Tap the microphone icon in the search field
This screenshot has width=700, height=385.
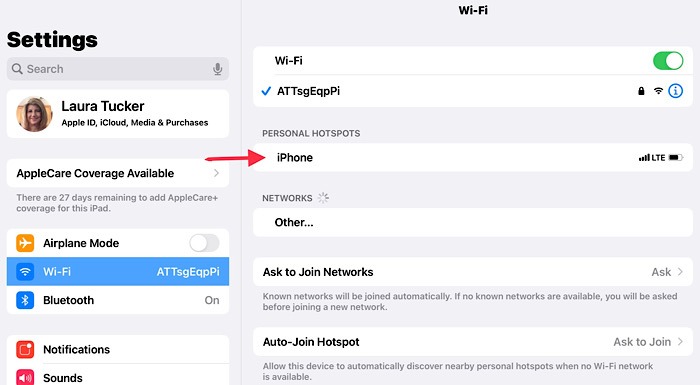coord(217,69)
